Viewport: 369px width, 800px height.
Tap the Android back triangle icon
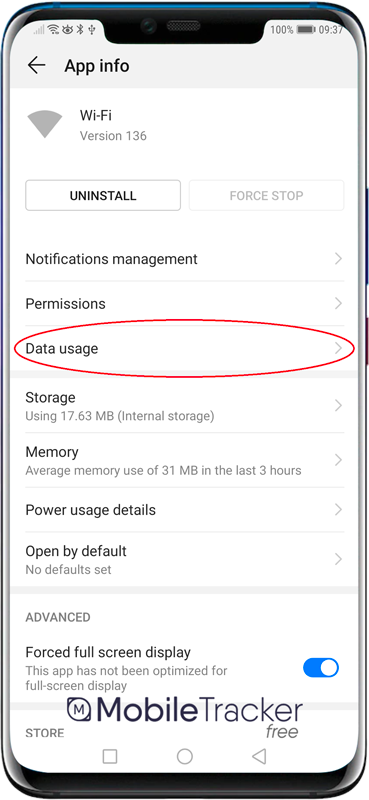(259, 756)
